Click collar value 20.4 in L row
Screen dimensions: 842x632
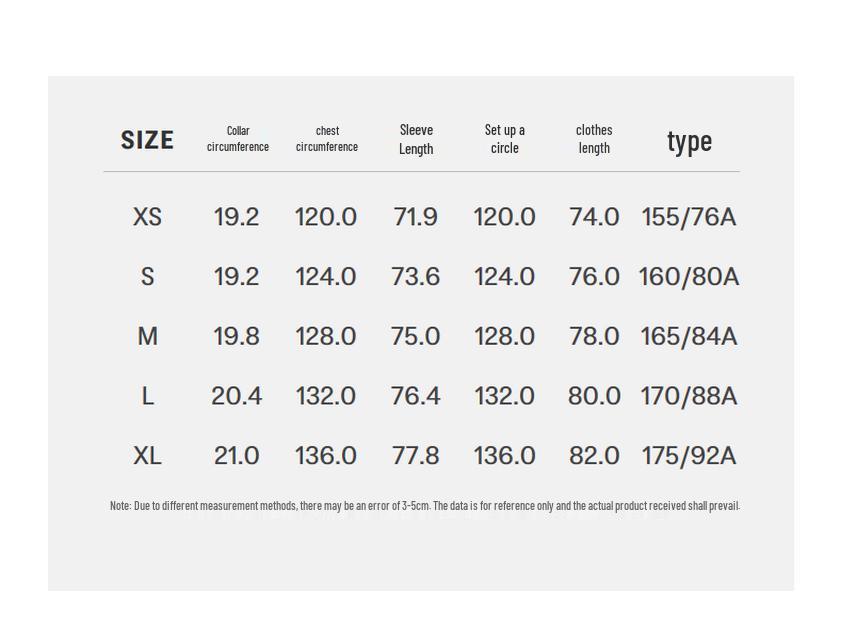[237, 396]
